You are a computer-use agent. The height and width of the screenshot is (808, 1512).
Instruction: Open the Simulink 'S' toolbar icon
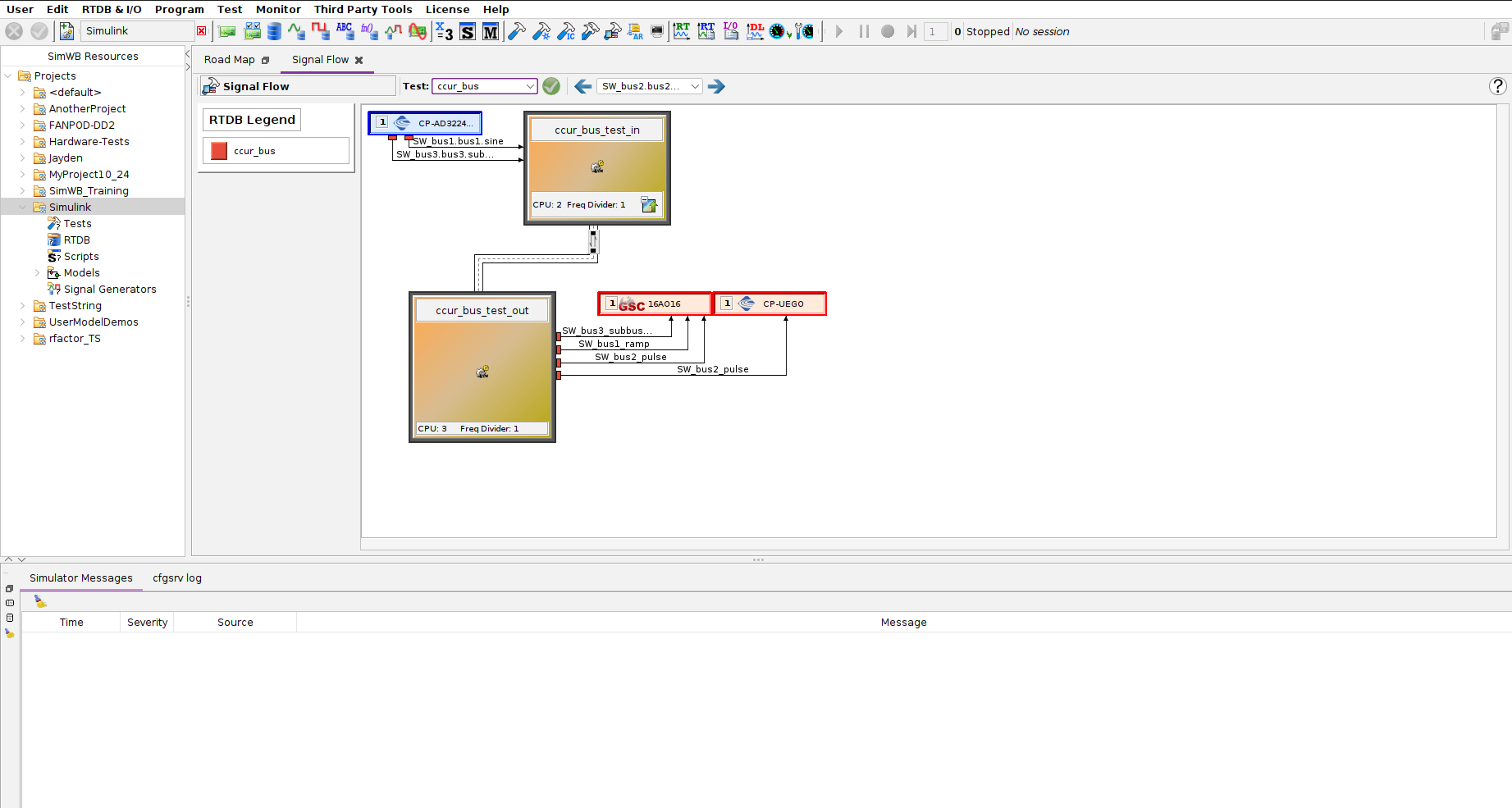click(x=468, y=32)
